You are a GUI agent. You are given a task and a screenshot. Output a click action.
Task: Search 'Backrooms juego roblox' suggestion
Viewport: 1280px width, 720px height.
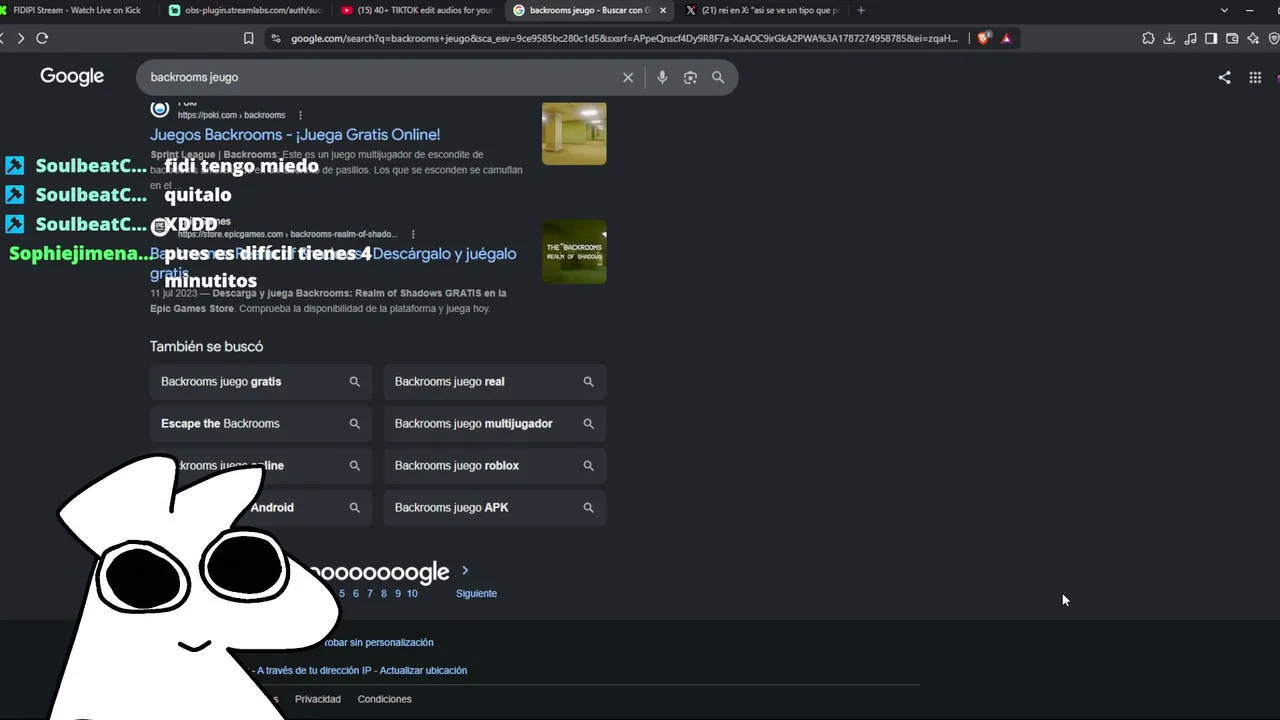pyautogui.click(x=495, y=466)
